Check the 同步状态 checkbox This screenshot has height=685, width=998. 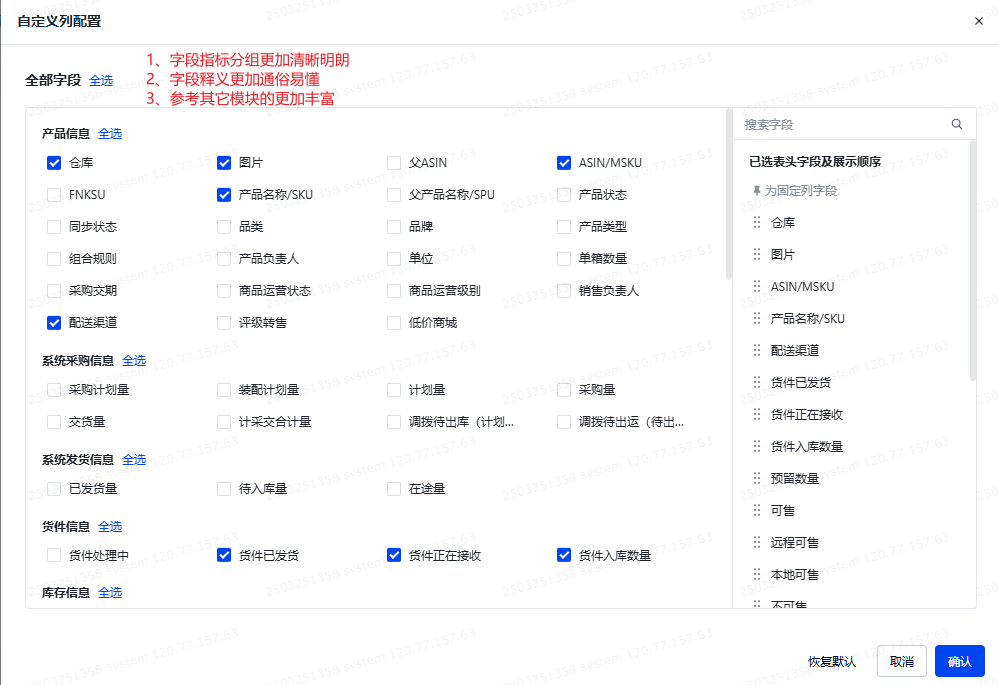(54, 227)
